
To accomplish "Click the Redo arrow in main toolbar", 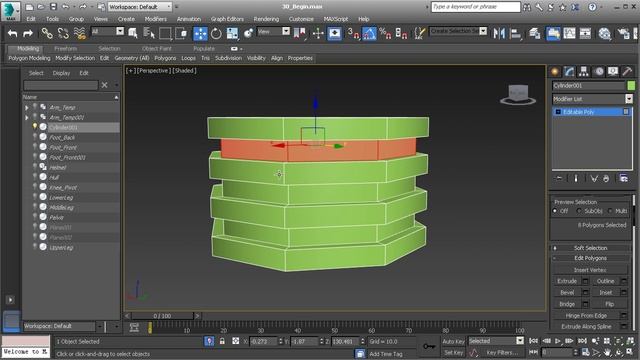I will [x=28, y=33].
